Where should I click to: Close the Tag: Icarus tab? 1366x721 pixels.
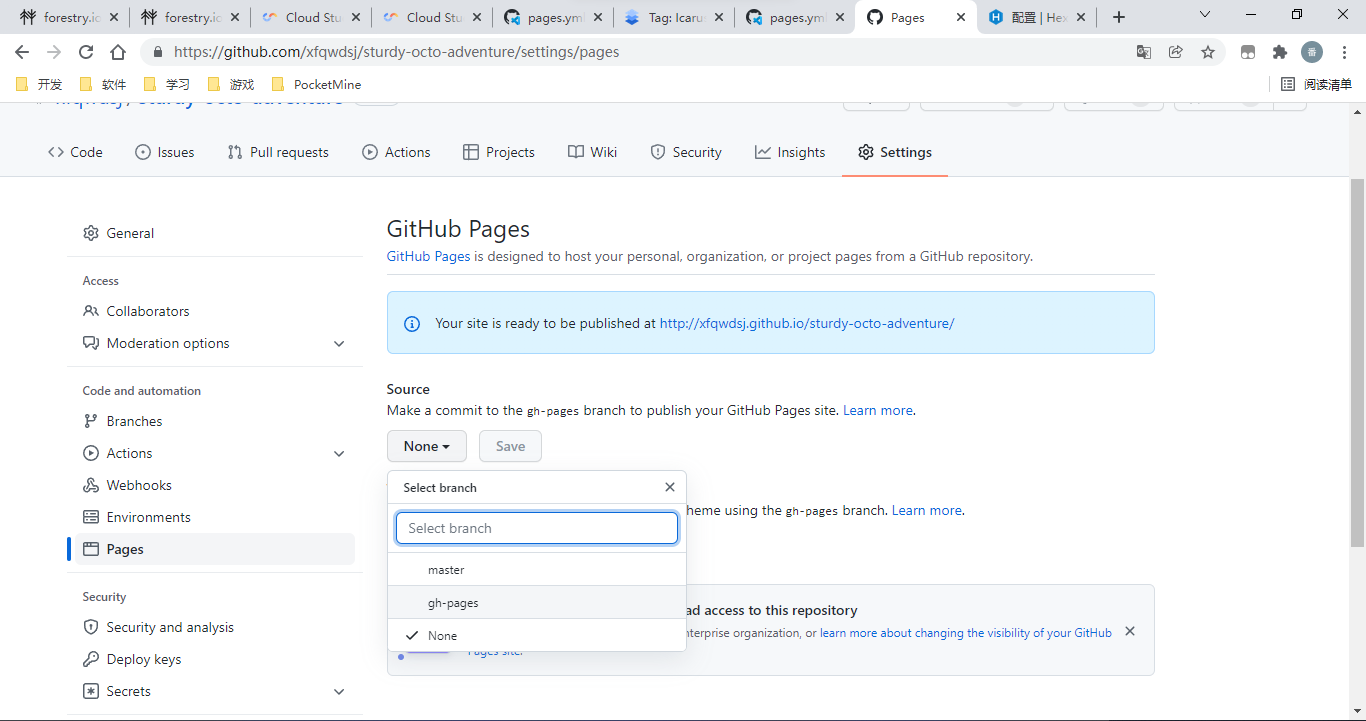click(x=718, y=18)
